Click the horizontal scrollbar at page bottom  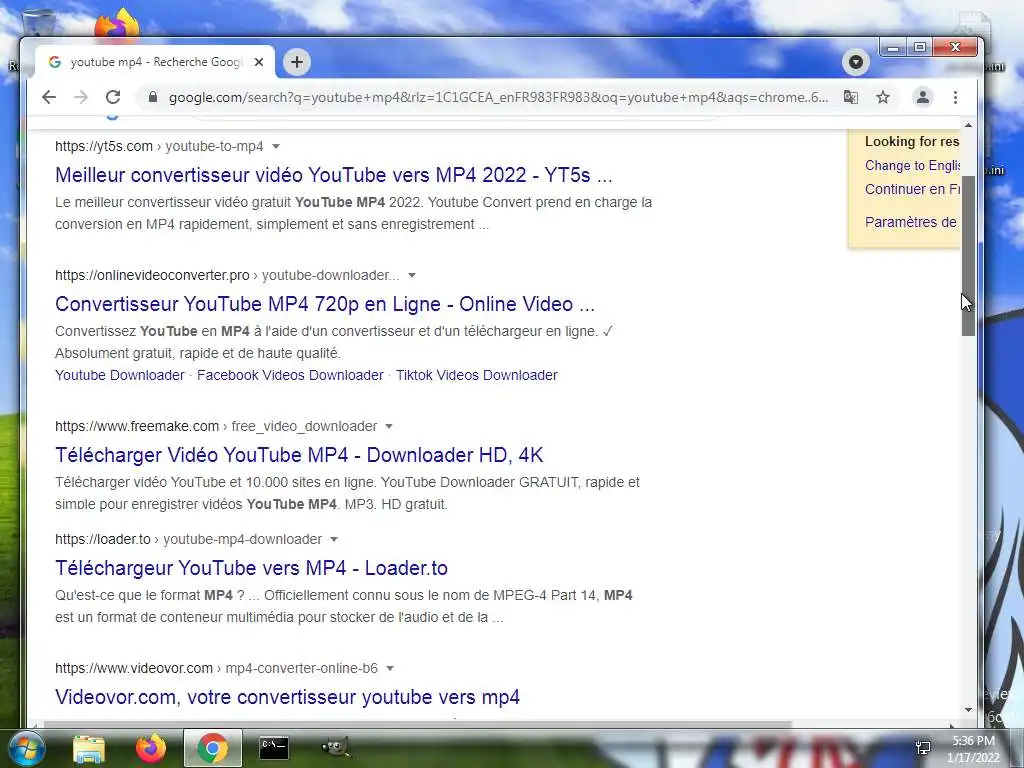(x=418, y=724)
